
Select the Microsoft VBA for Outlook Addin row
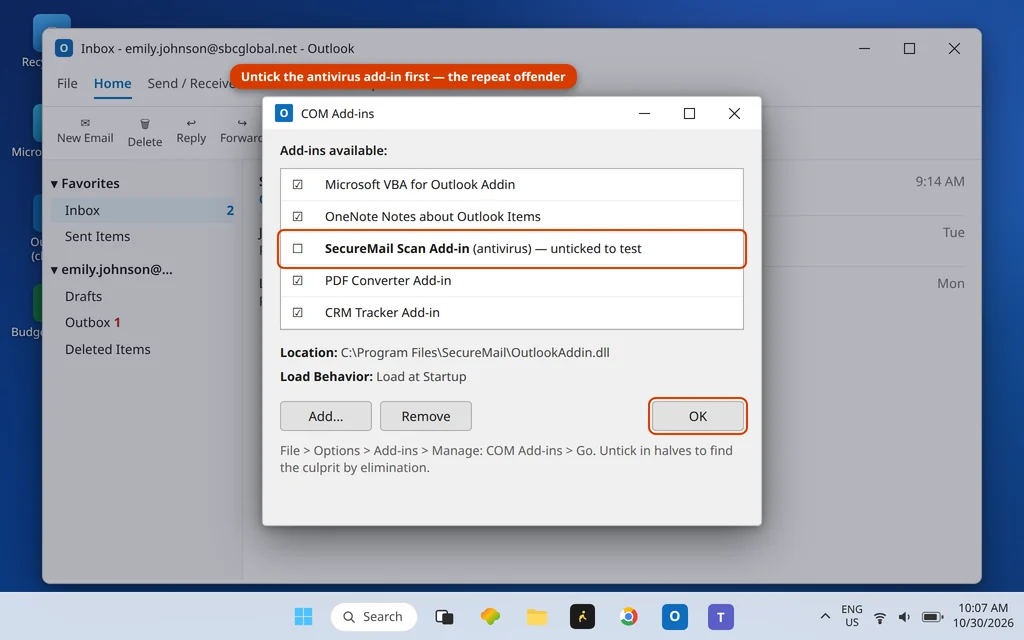pos(512,185)
